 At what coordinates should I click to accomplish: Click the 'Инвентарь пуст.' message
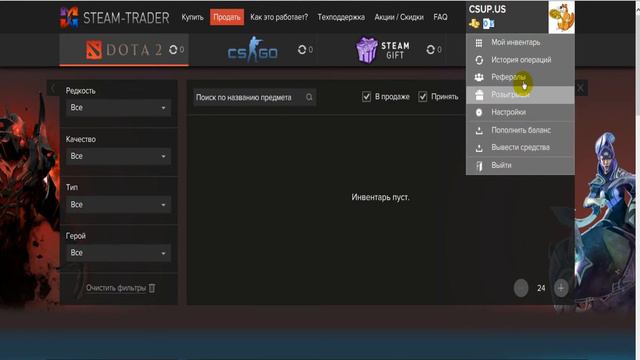(380, 197)
